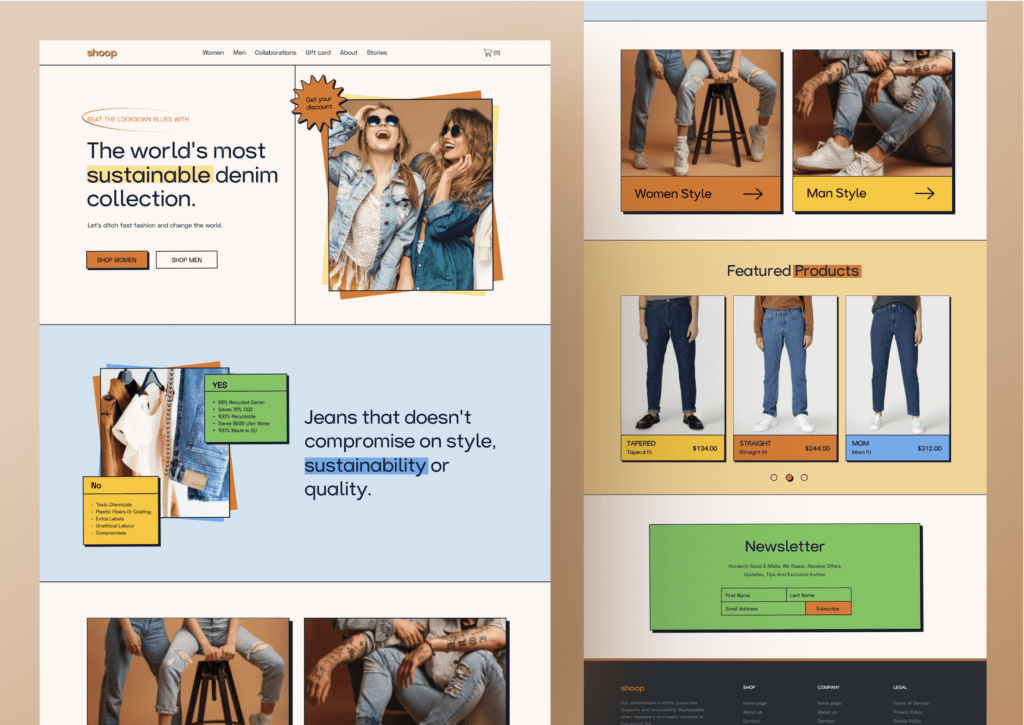Click the Man Style tattooed arms photo
This screenshot has height=725, width=1024.
[x=872, y=113]
